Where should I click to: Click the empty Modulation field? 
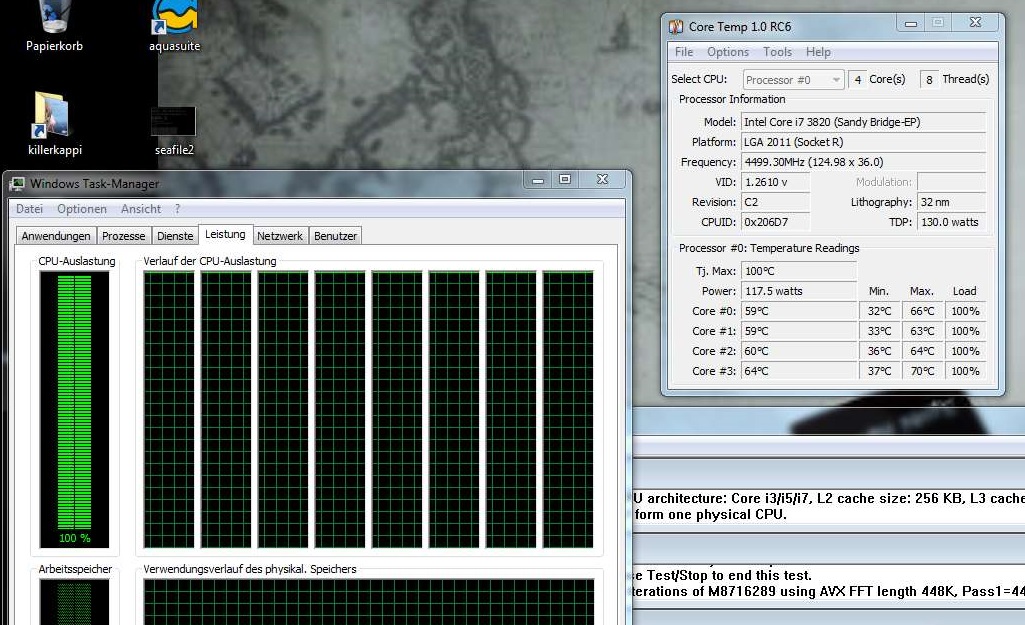pyautogui.click(x=951, y=182)
